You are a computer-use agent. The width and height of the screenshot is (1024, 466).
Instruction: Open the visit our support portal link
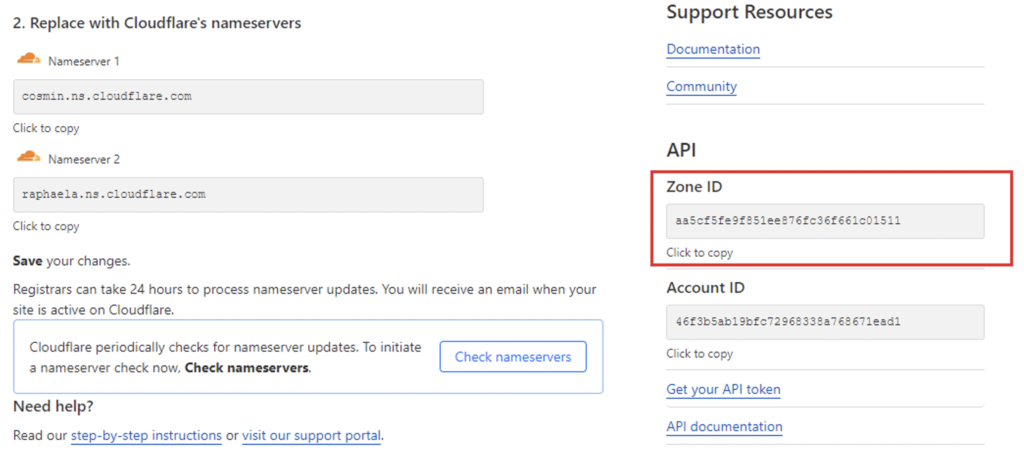pyautogui.click(x=312, y=435)
